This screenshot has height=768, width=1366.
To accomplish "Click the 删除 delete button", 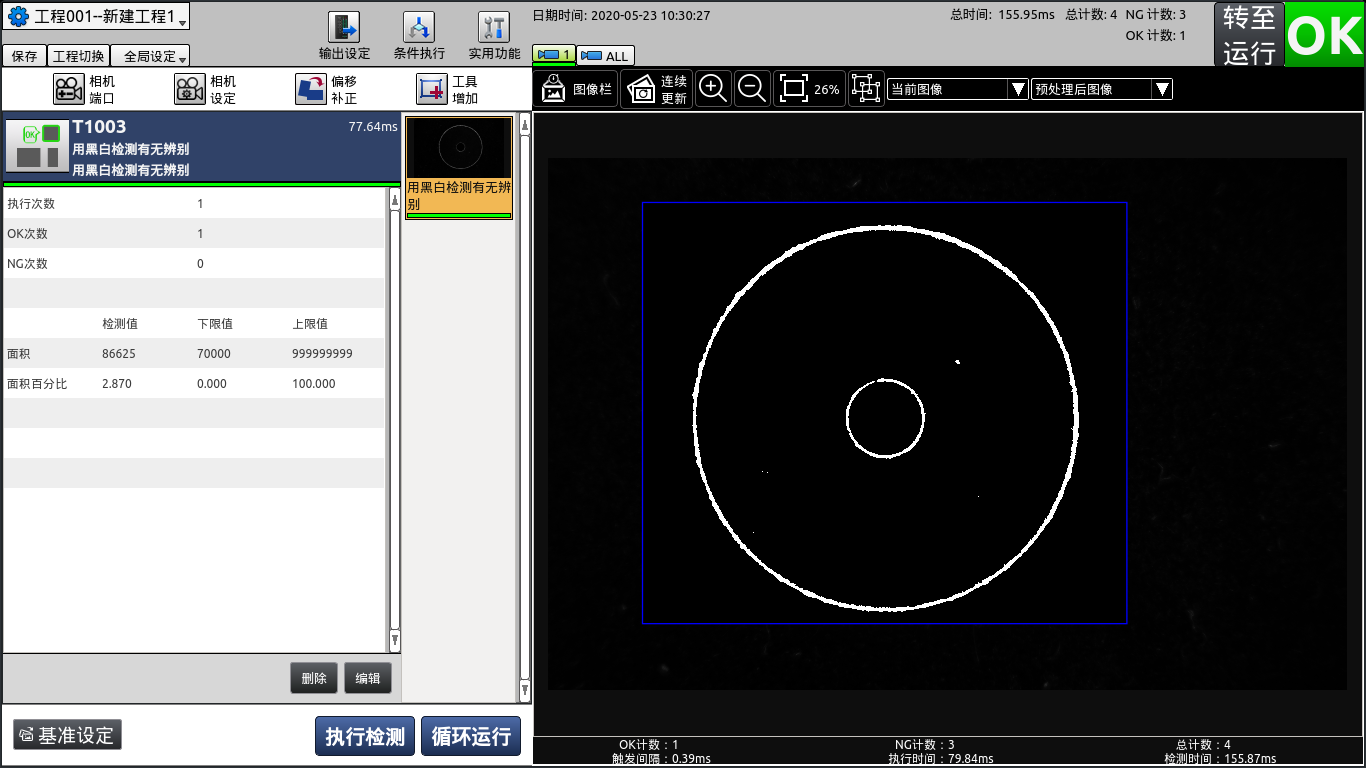I will [x=314, y=678].
